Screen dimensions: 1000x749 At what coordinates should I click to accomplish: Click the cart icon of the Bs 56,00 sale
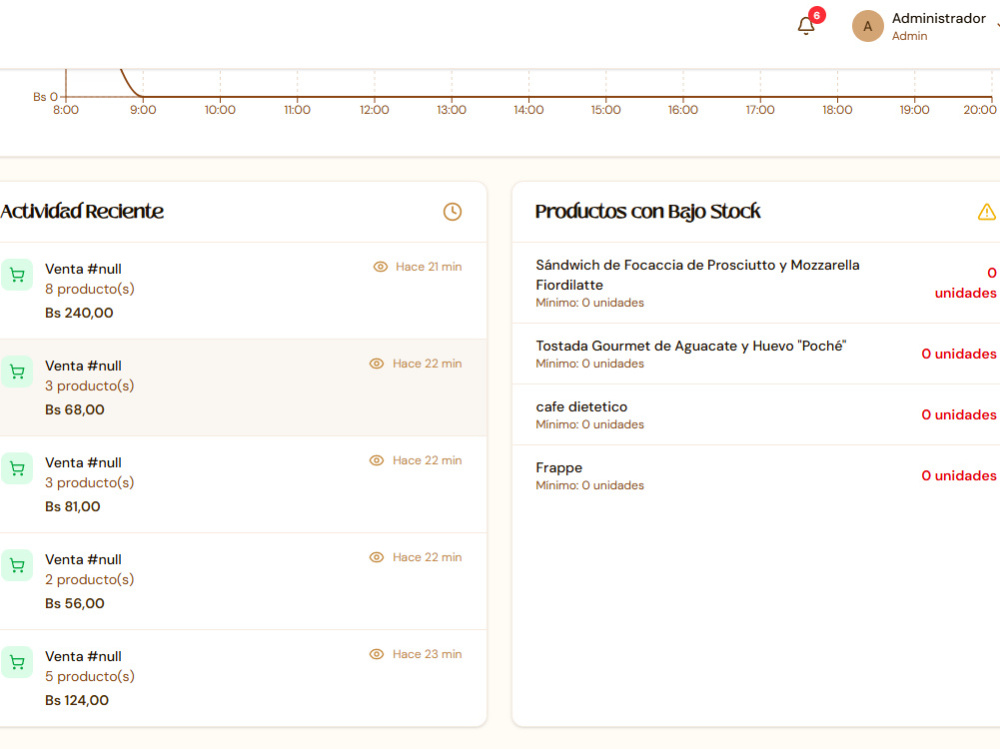pos(17,566)
